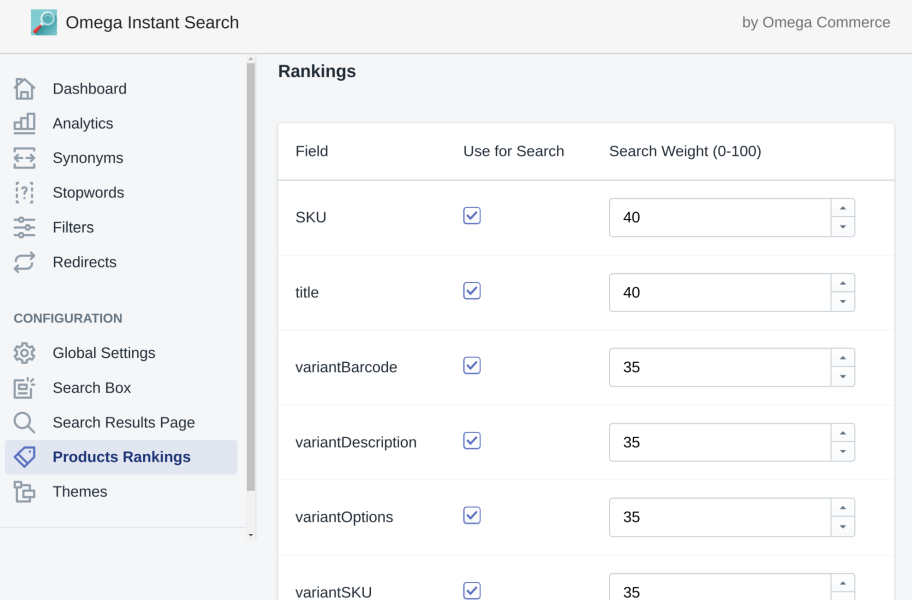Click the Search Results Page magnifier icon
912x600 pixels.
[24, 423]
